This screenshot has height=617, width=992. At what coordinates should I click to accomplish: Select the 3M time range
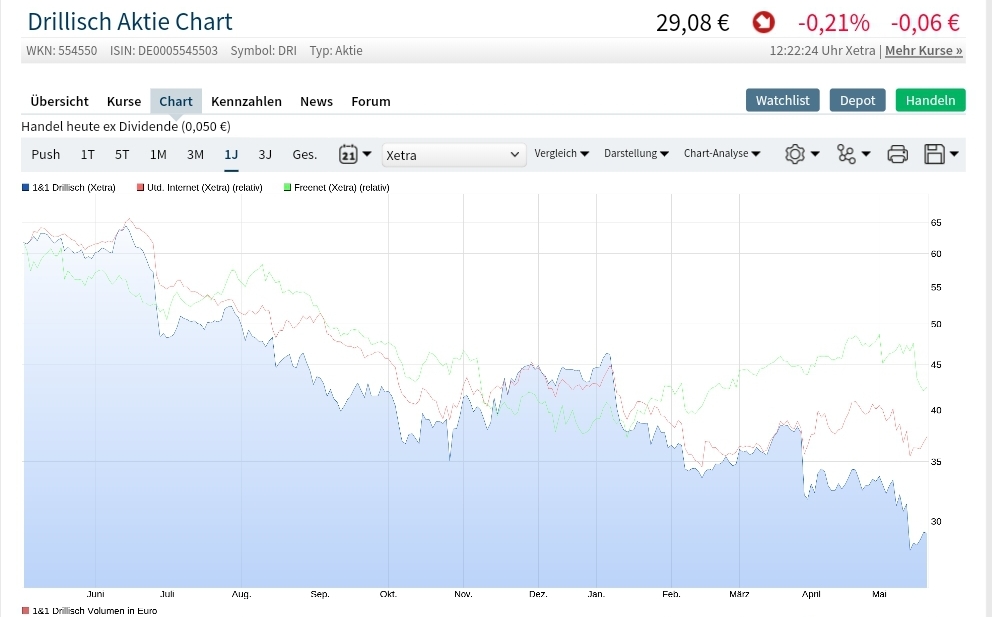[195, 154]
